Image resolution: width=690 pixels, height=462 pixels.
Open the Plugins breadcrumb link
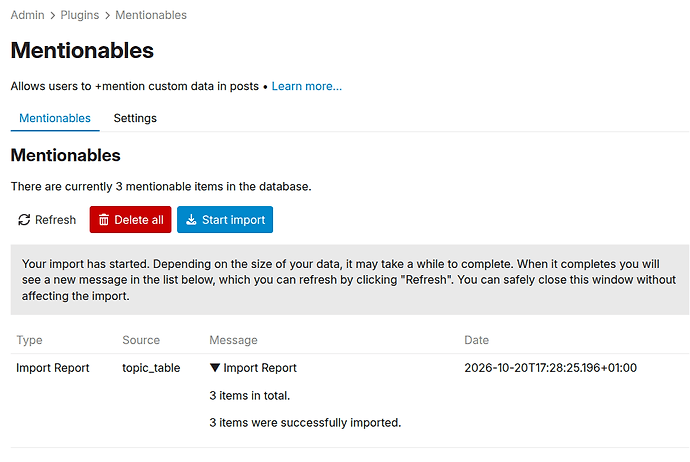(x=80, y=15)
